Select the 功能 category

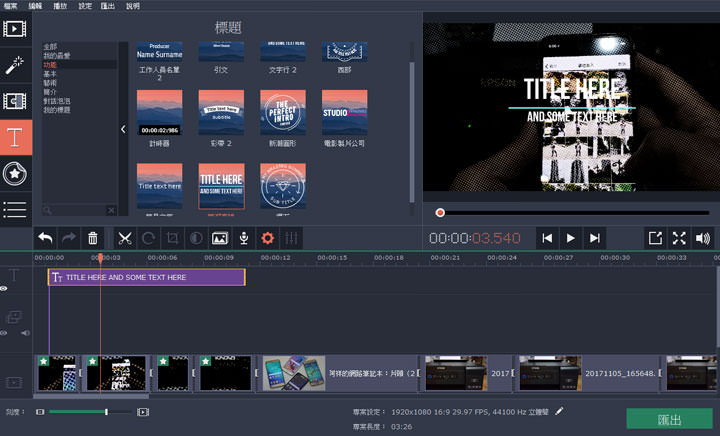[x=50, y=65]
